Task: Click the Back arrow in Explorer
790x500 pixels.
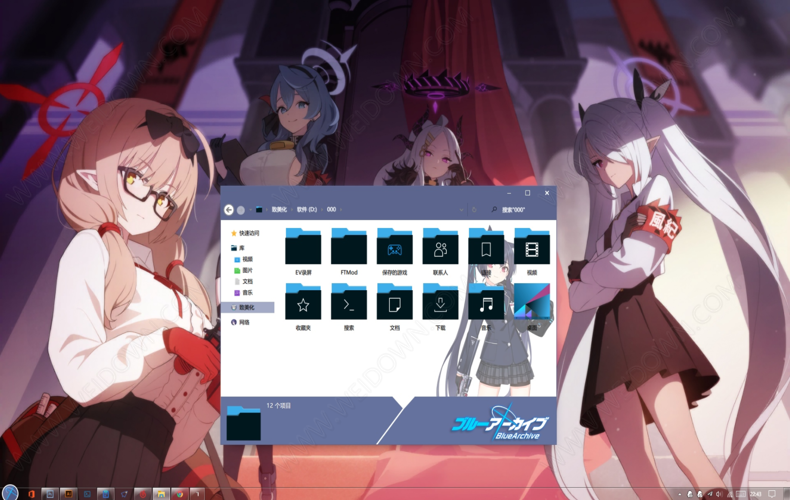Action: click(229, 210)
